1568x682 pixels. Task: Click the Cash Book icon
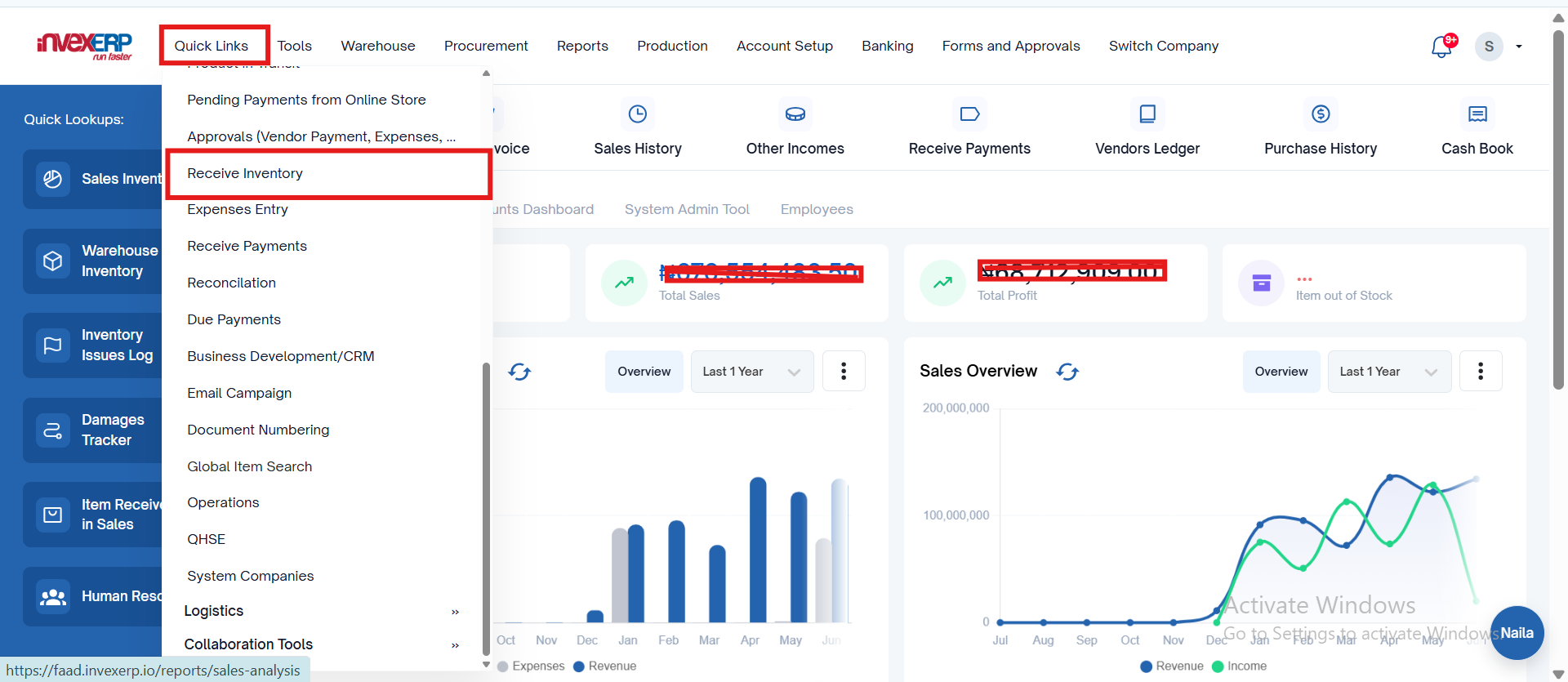(1477, 114)
